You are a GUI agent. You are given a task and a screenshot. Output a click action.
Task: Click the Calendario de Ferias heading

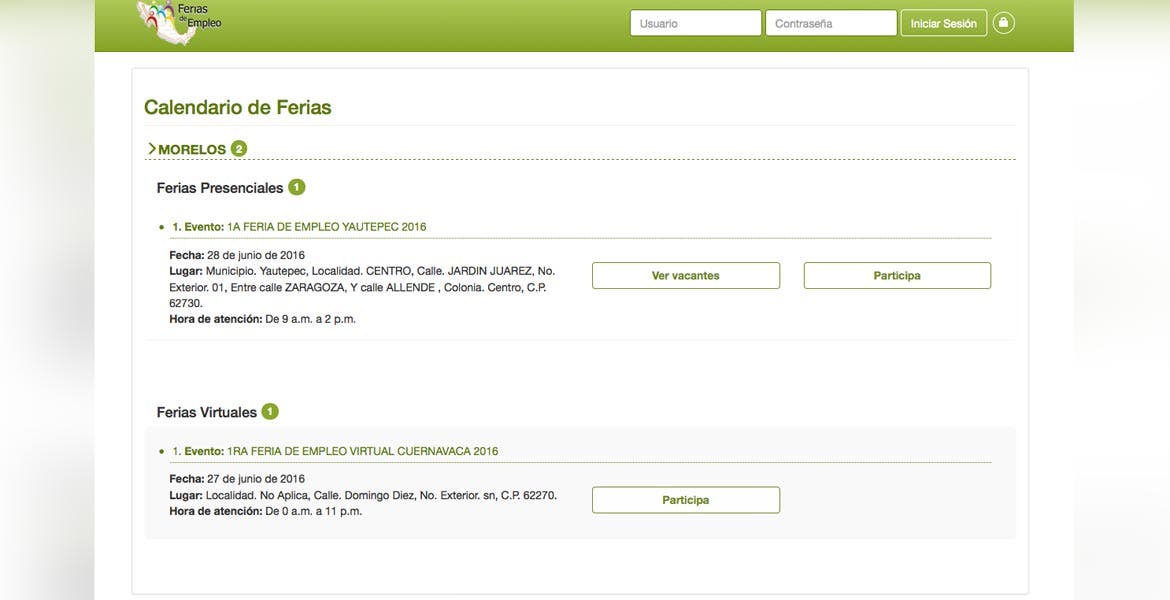click(237, 107)
